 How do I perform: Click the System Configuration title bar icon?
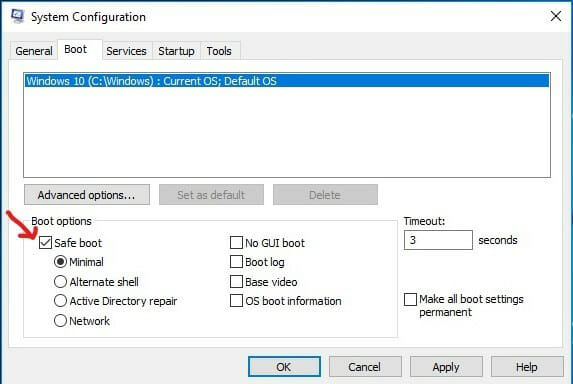click(17, 16)
